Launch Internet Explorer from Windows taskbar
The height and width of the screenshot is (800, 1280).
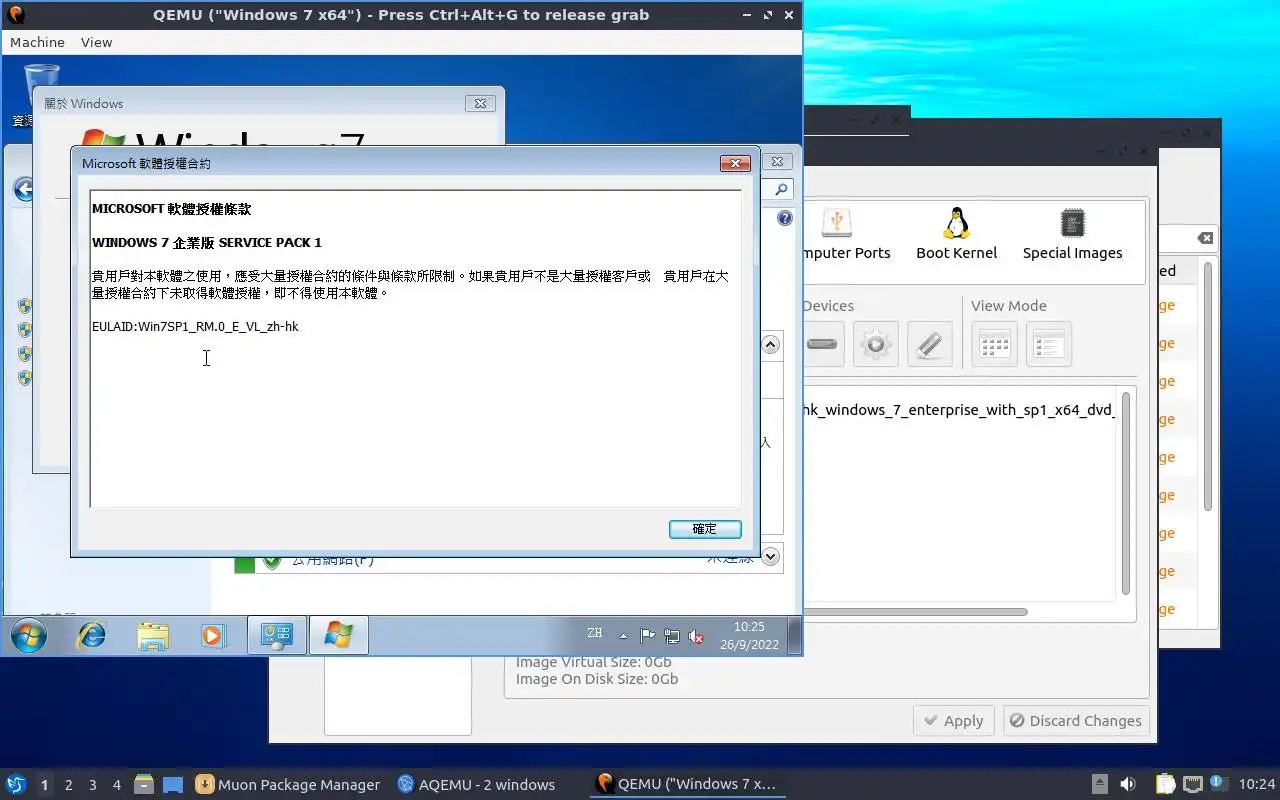tap(92, 635)
